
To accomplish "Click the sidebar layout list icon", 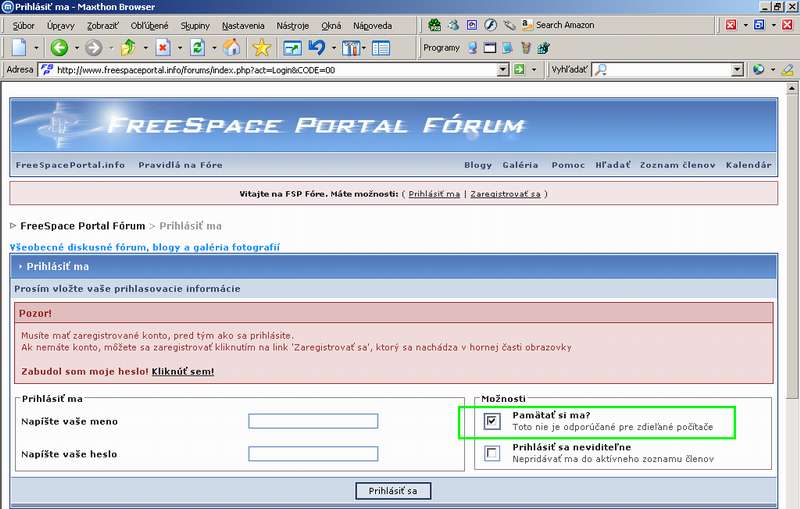I will point(381,48).
